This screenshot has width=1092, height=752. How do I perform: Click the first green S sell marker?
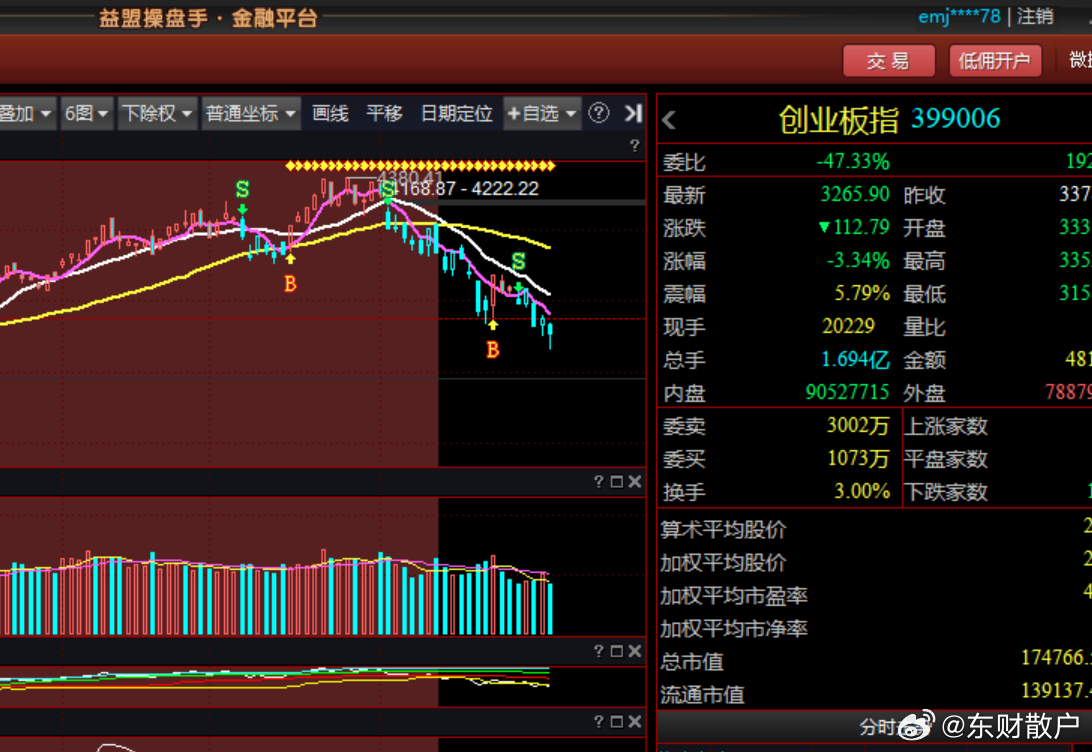coord(242,189)
